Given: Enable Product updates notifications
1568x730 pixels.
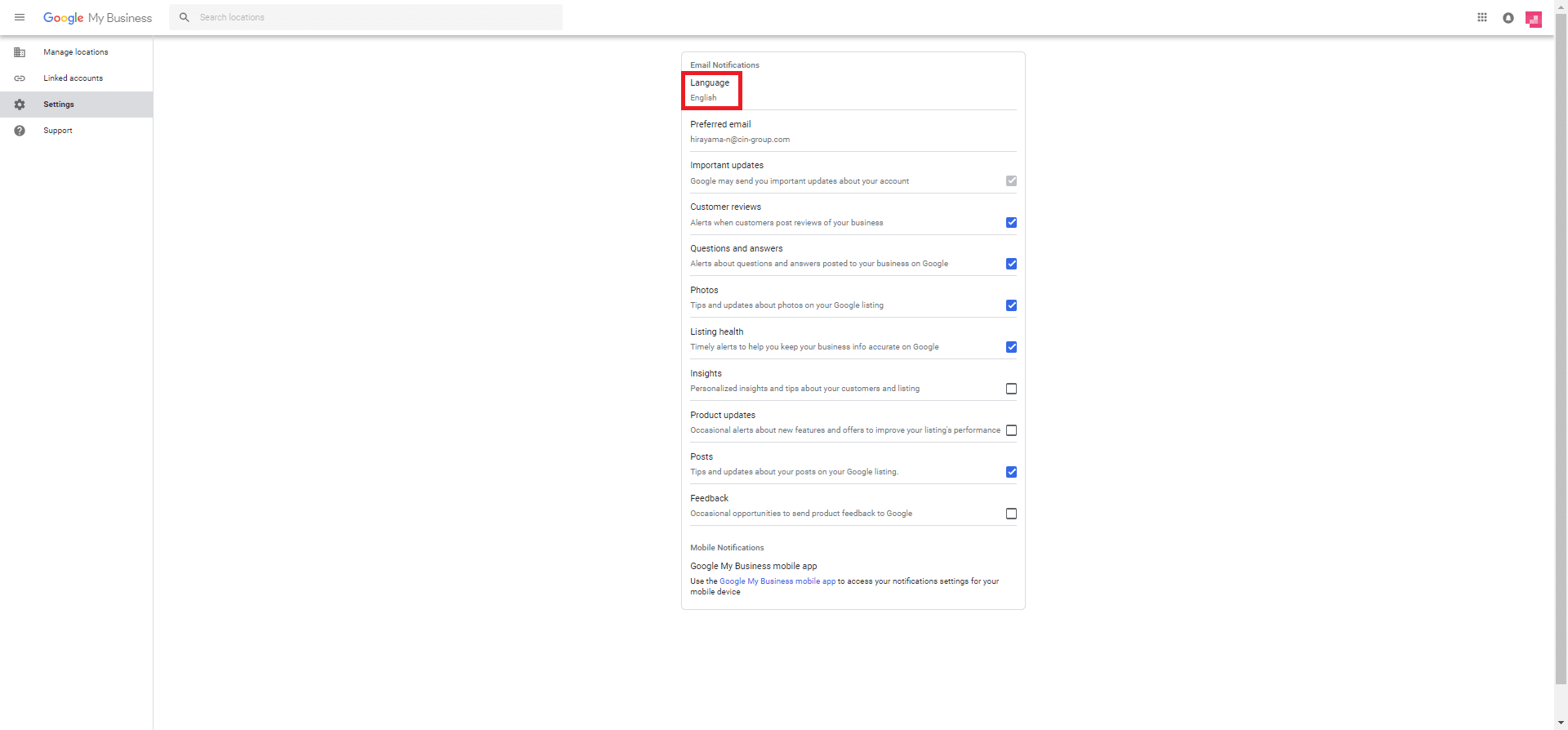Looking at the screenshot, I should coord(1011,430).
